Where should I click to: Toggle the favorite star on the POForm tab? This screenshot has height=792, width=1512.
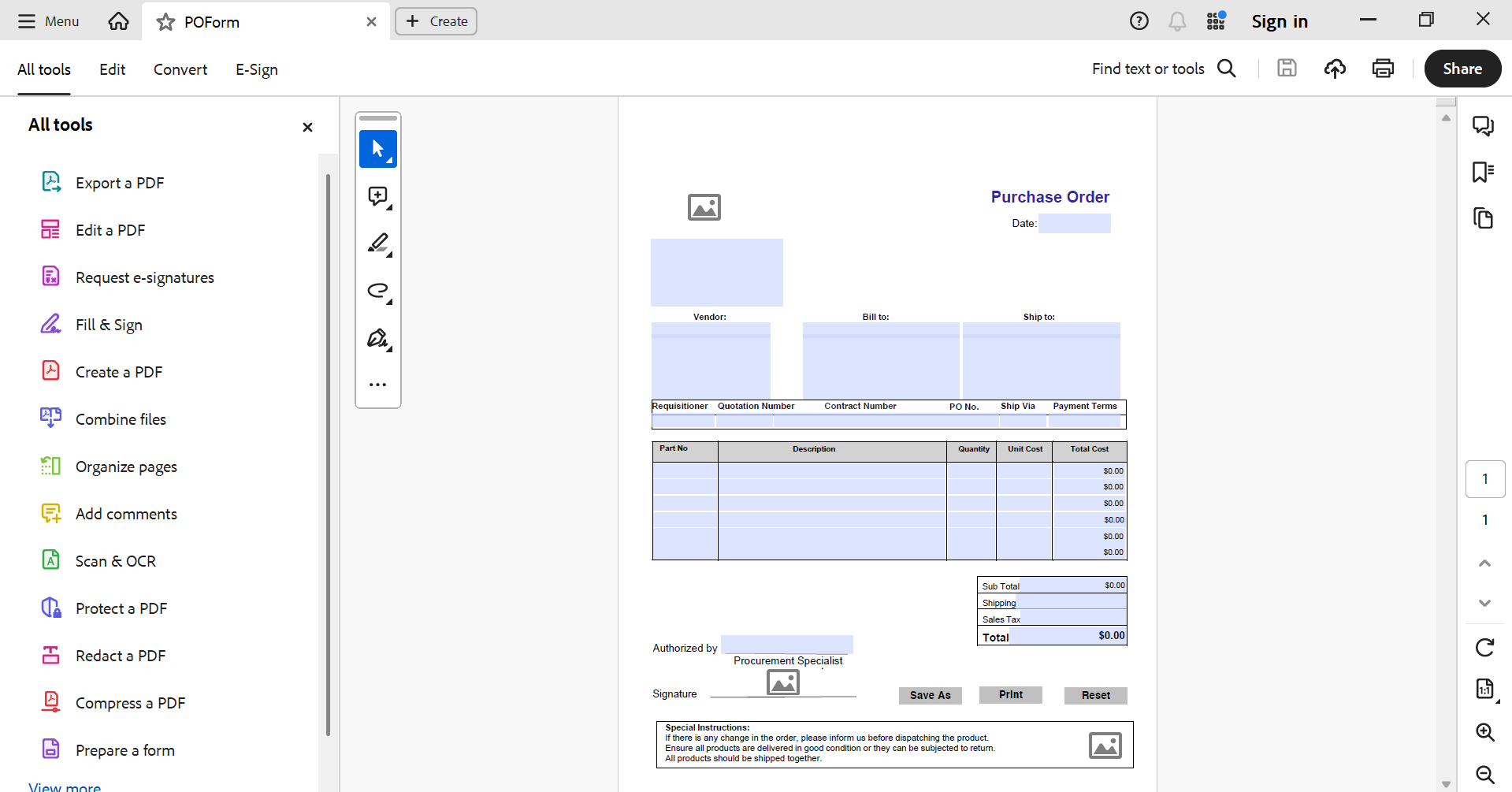(165, 22)
